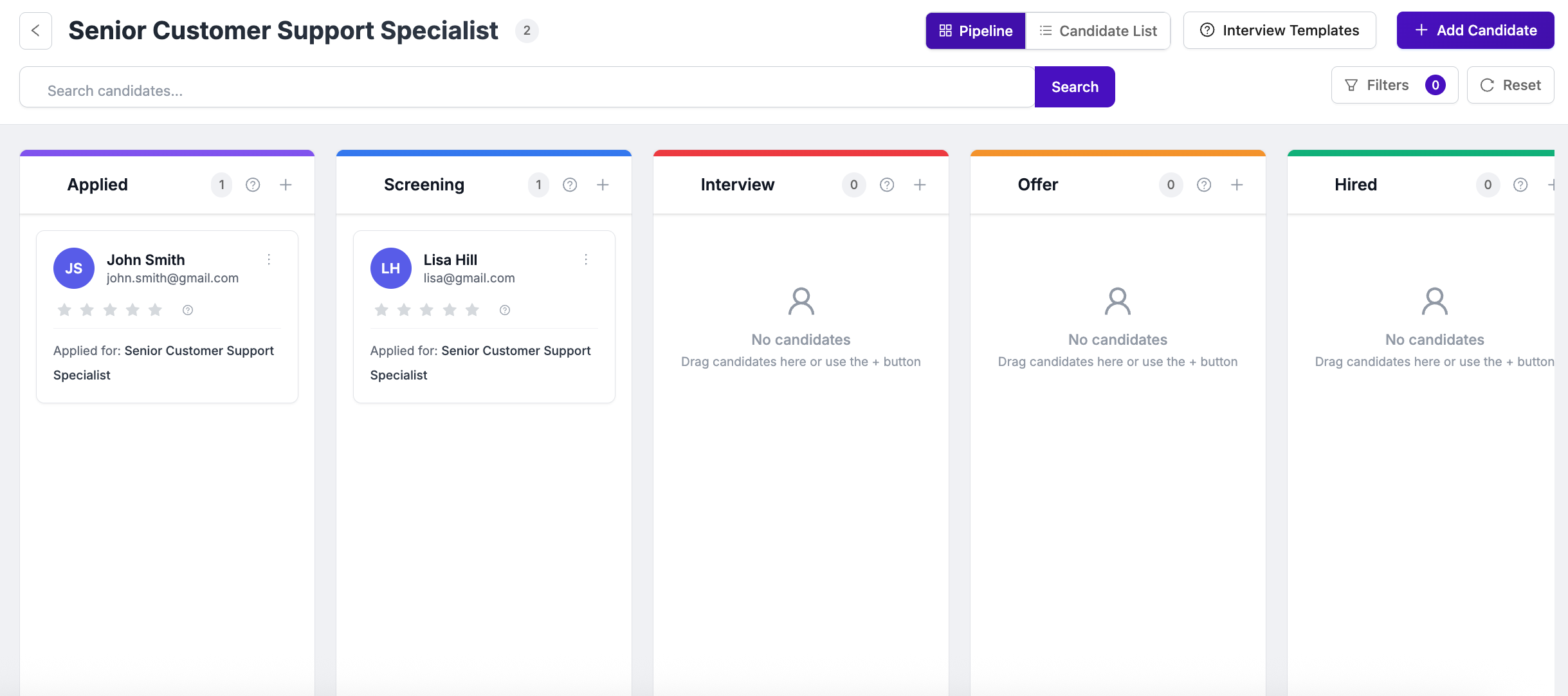Select the Pipeline tab

click(975, 30)
